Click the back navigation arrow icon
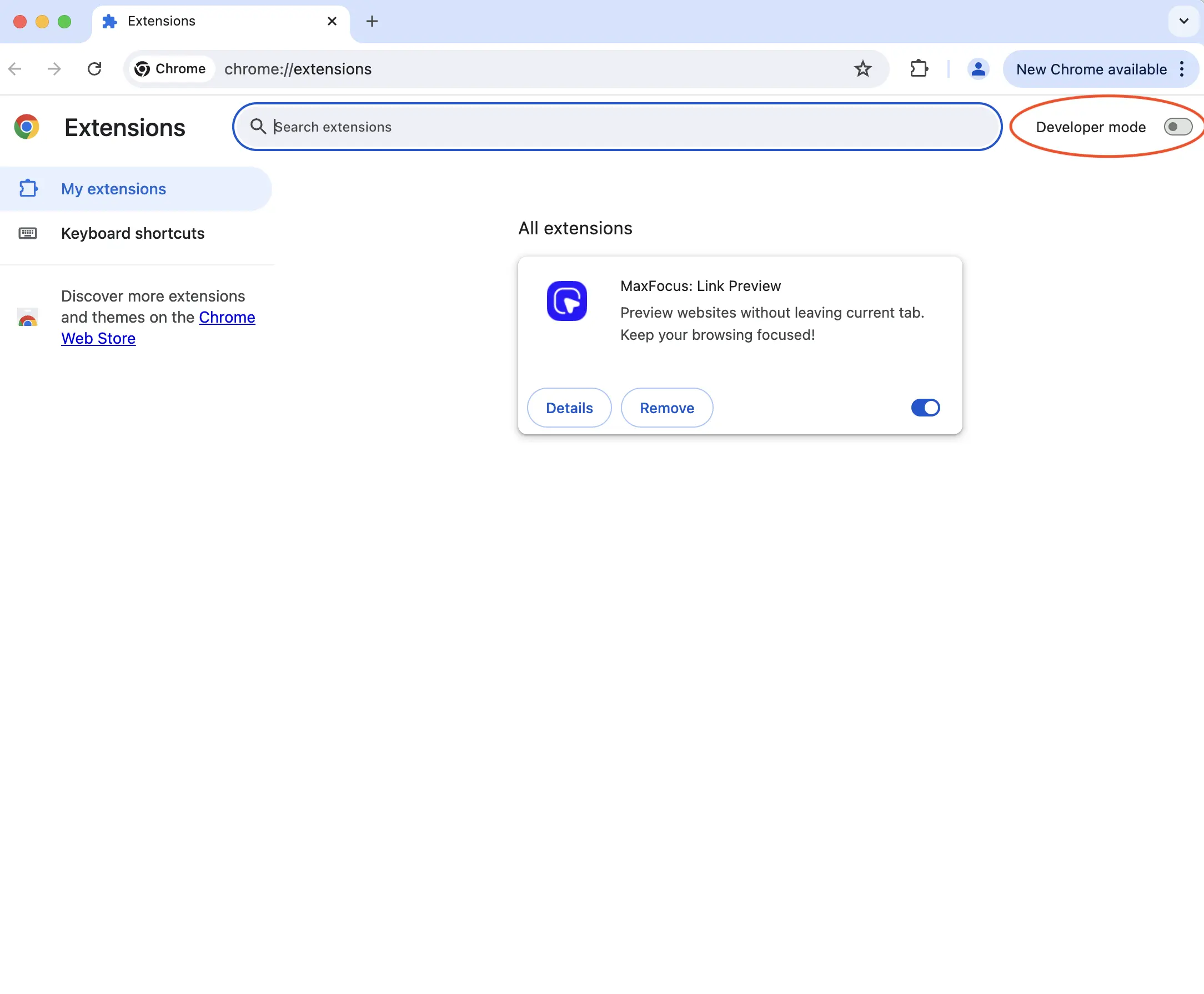The width and height of the screenshot is (1204, 994). tap(14, 69)
